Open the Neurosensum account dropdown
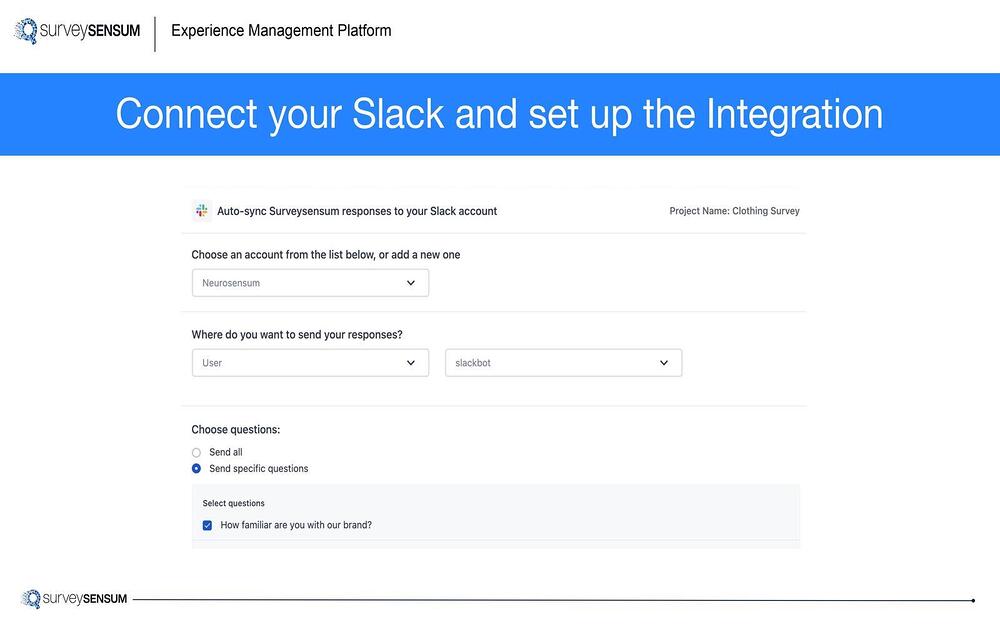Viewport: 1000px width, 625px height. [310, 283]
